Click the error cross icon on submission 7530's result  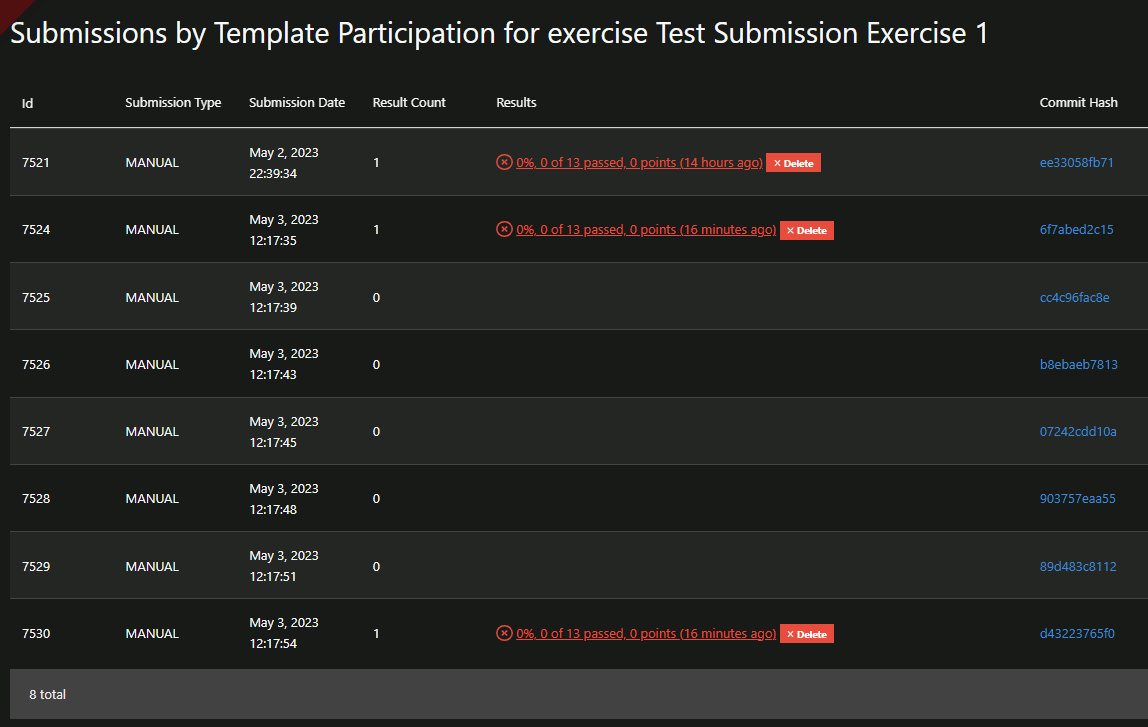[x=504, y=633]
